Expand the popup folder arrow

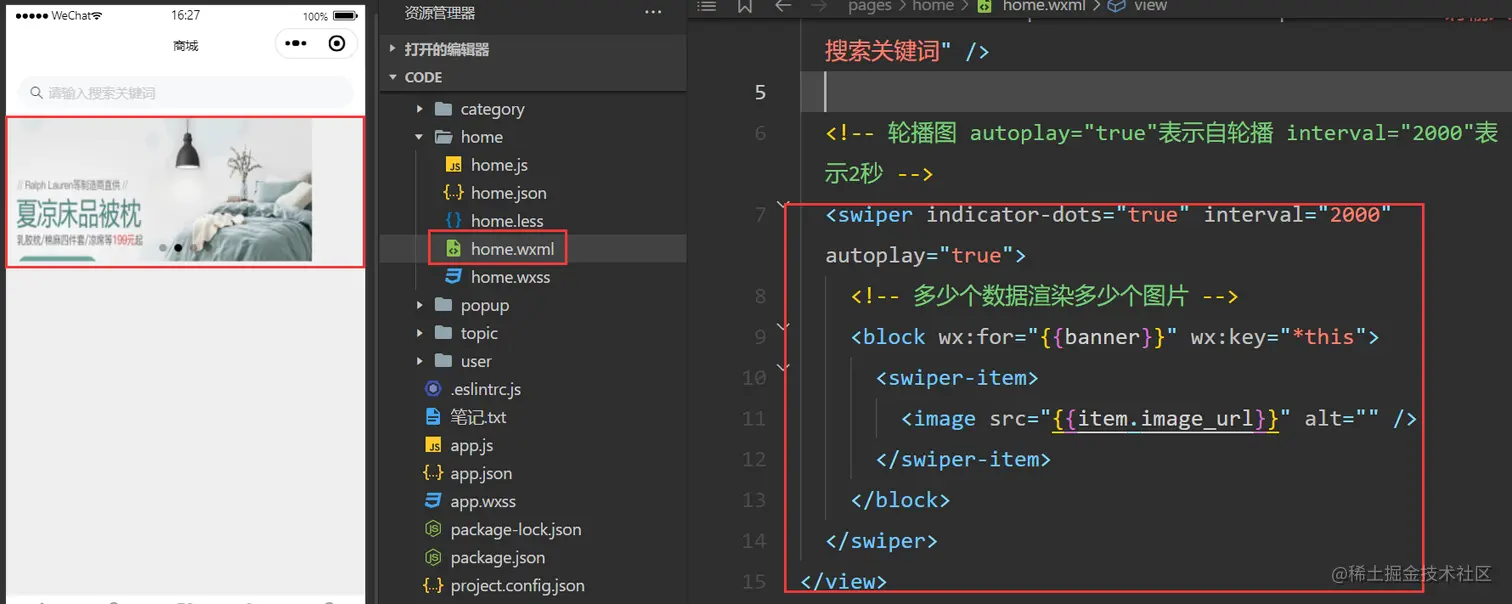click(x=419, y=305)
